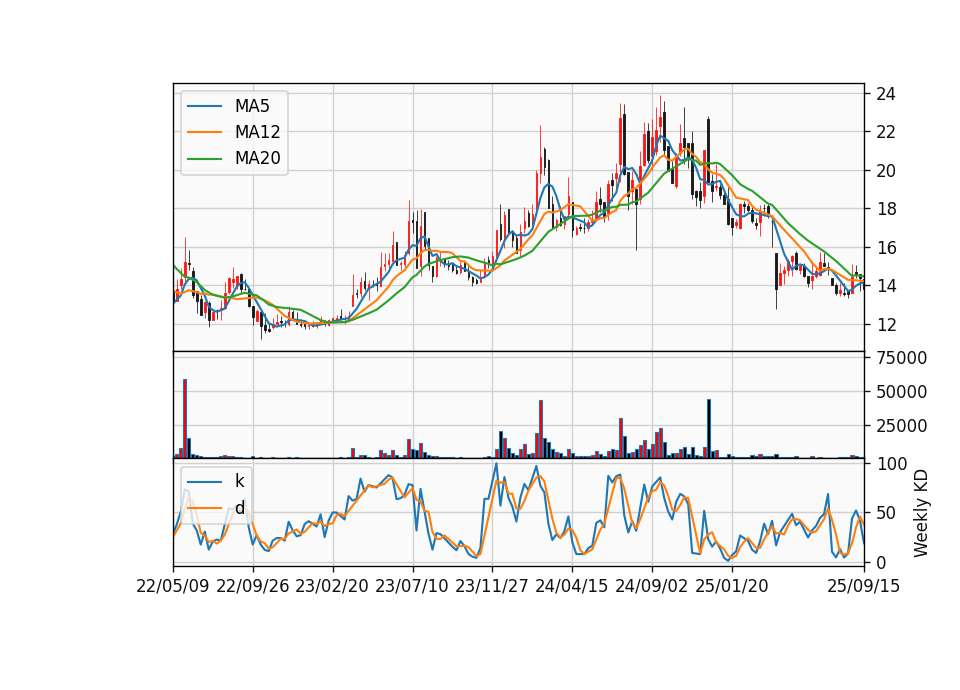The height and width of the screenshot is (690, 960).
Task: Click the KD axis value 50
Action: click(886, 513)
